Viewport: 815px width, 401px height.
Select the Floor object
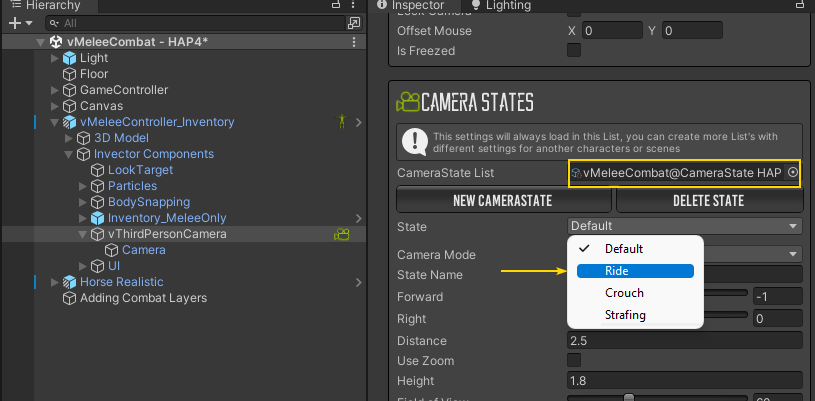94,74
